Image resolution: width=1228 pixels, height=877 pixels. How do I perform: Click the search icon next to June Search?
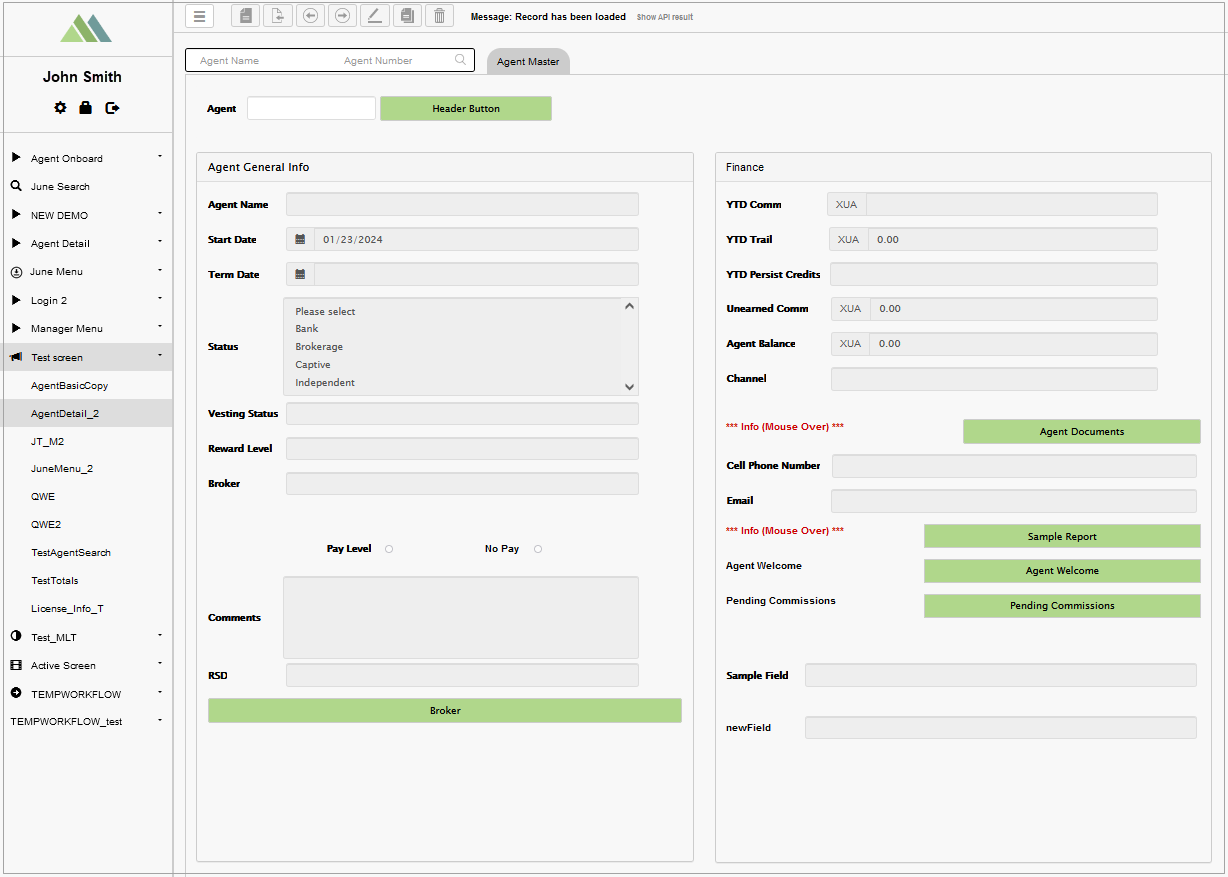16,186
